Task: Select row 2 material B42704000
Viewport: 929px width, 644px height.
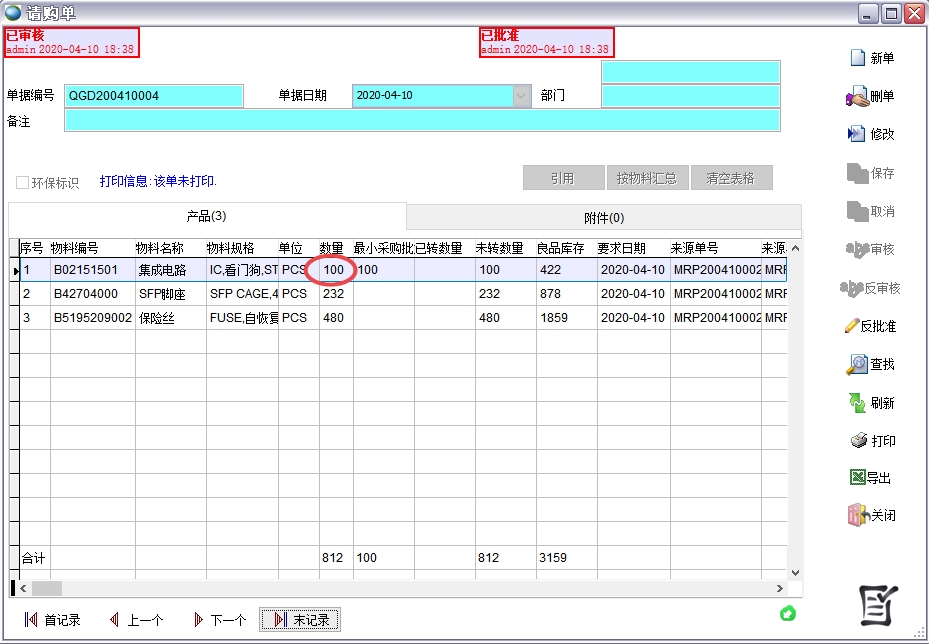Action: pyautogui.click(x=84, y=294)
